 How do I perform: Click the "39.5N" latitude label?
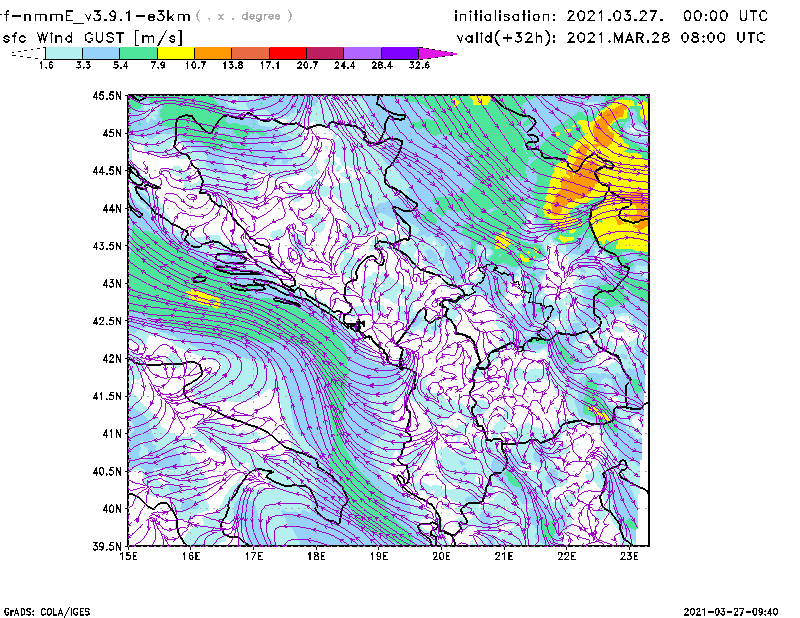coord(107,546)
